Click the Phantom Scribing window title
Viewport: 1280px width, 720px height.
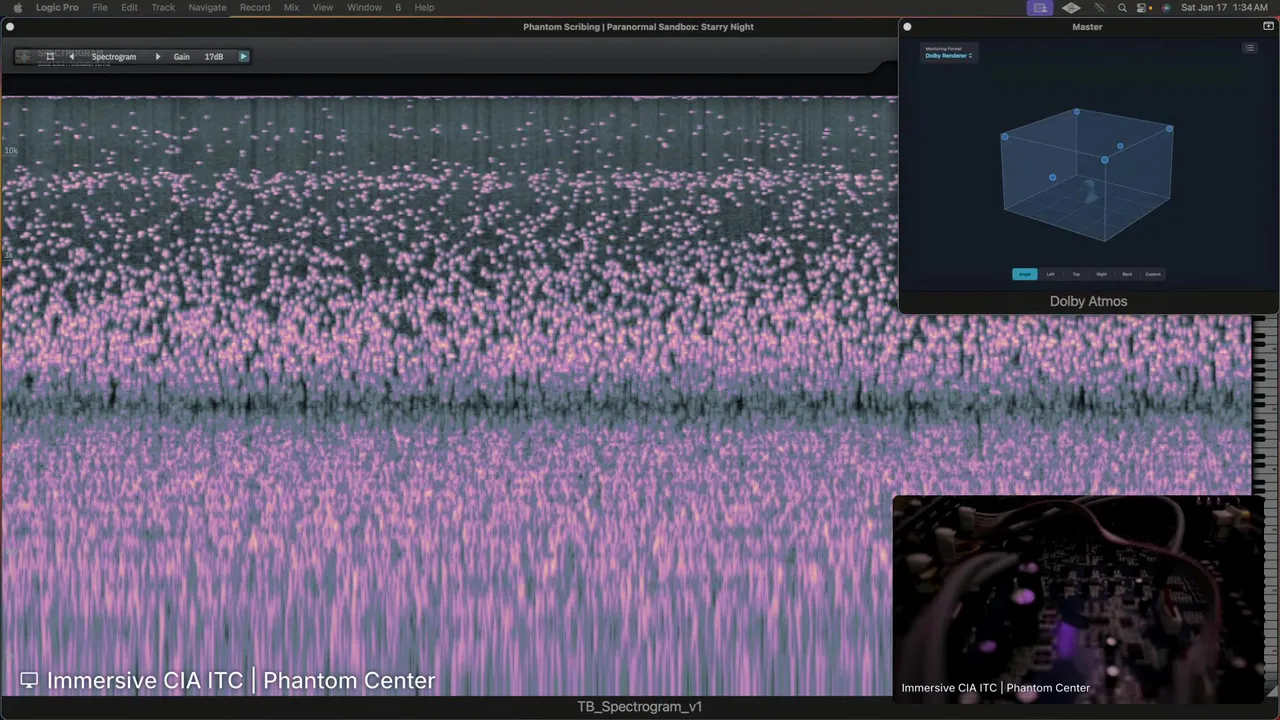click(x=638, y=27)
